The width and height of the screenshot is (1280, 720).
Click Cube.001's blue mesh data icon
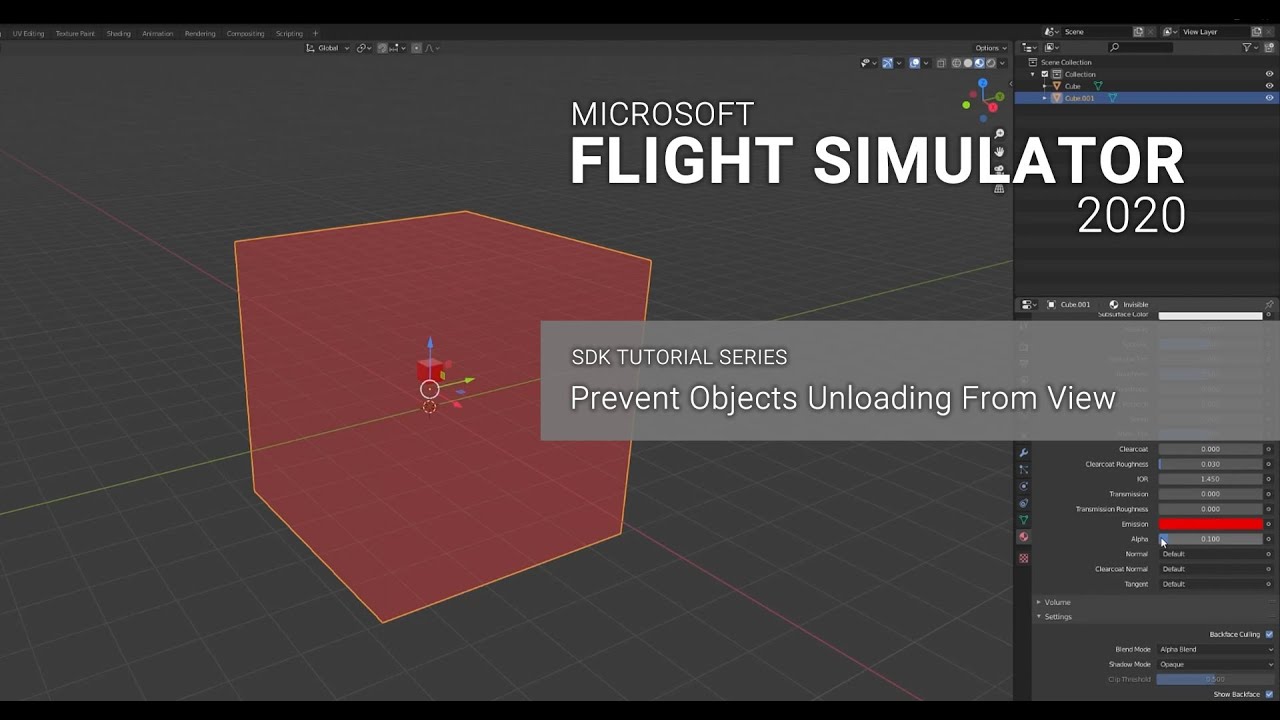1112,98
